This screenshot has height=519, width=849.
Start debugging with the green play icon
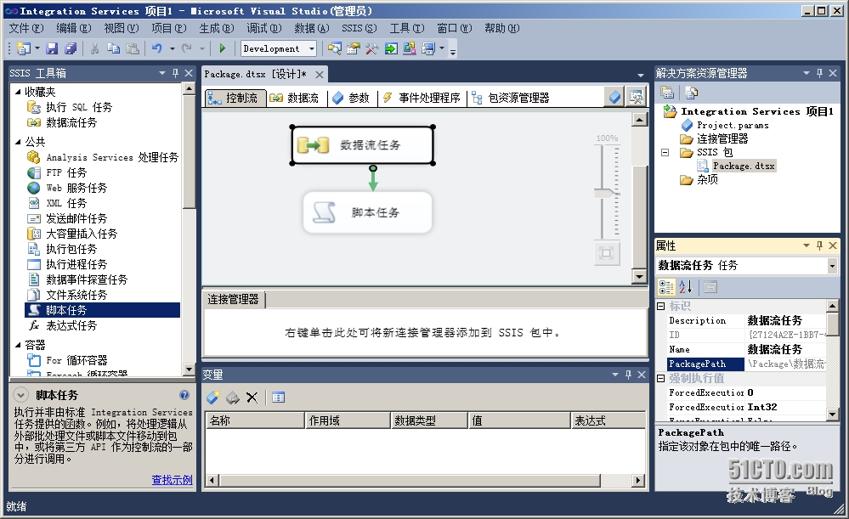point(222,49)
